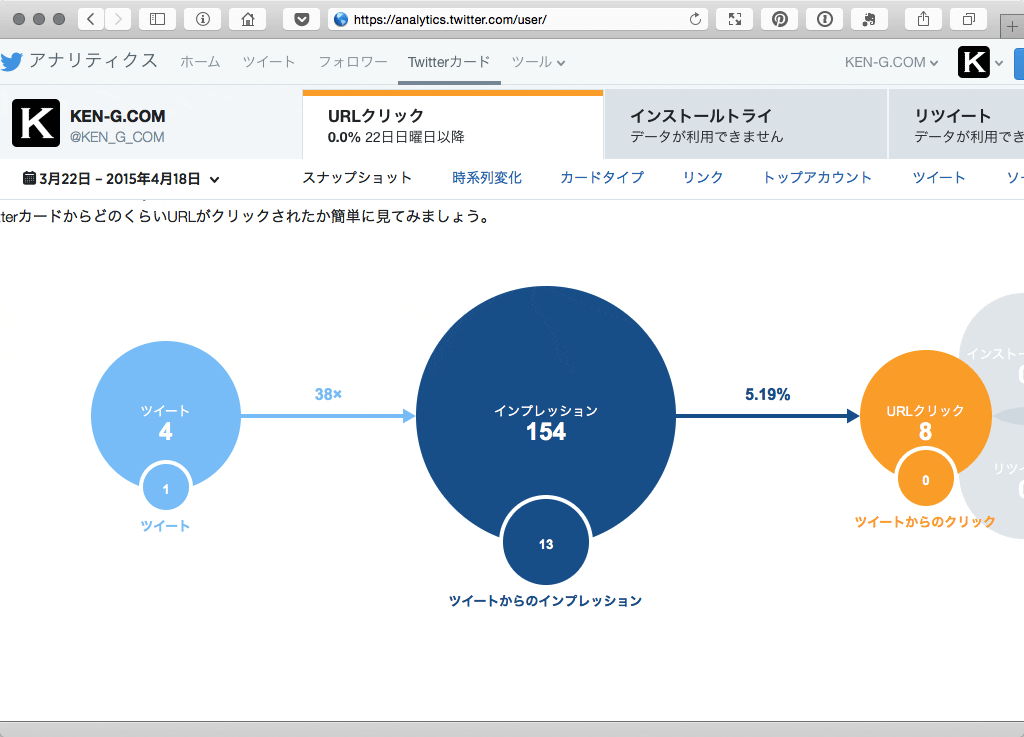The image size is (1024, 737).
Task: Select the URLクリック metric card
Action: pos(452,123)
